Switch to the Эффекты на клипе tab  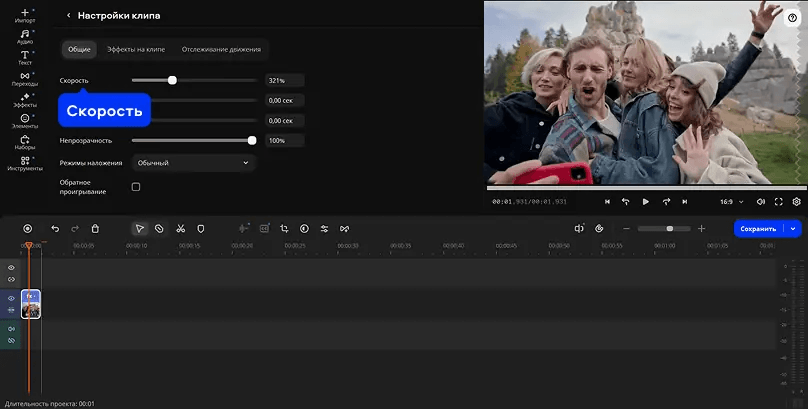tap(136, 49)
